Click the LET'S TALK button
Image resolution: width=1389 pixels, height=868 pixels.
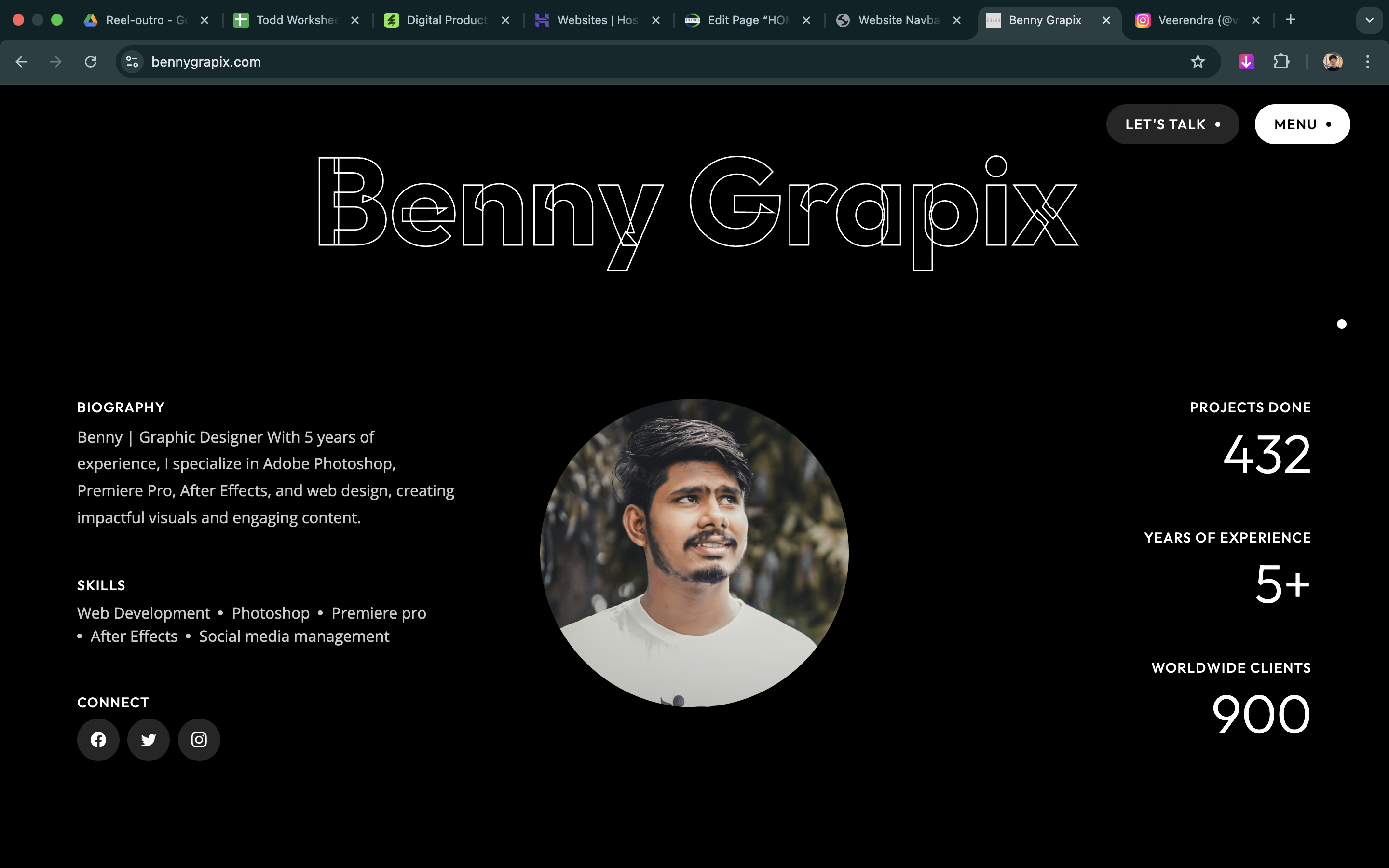pos(1172,124)
